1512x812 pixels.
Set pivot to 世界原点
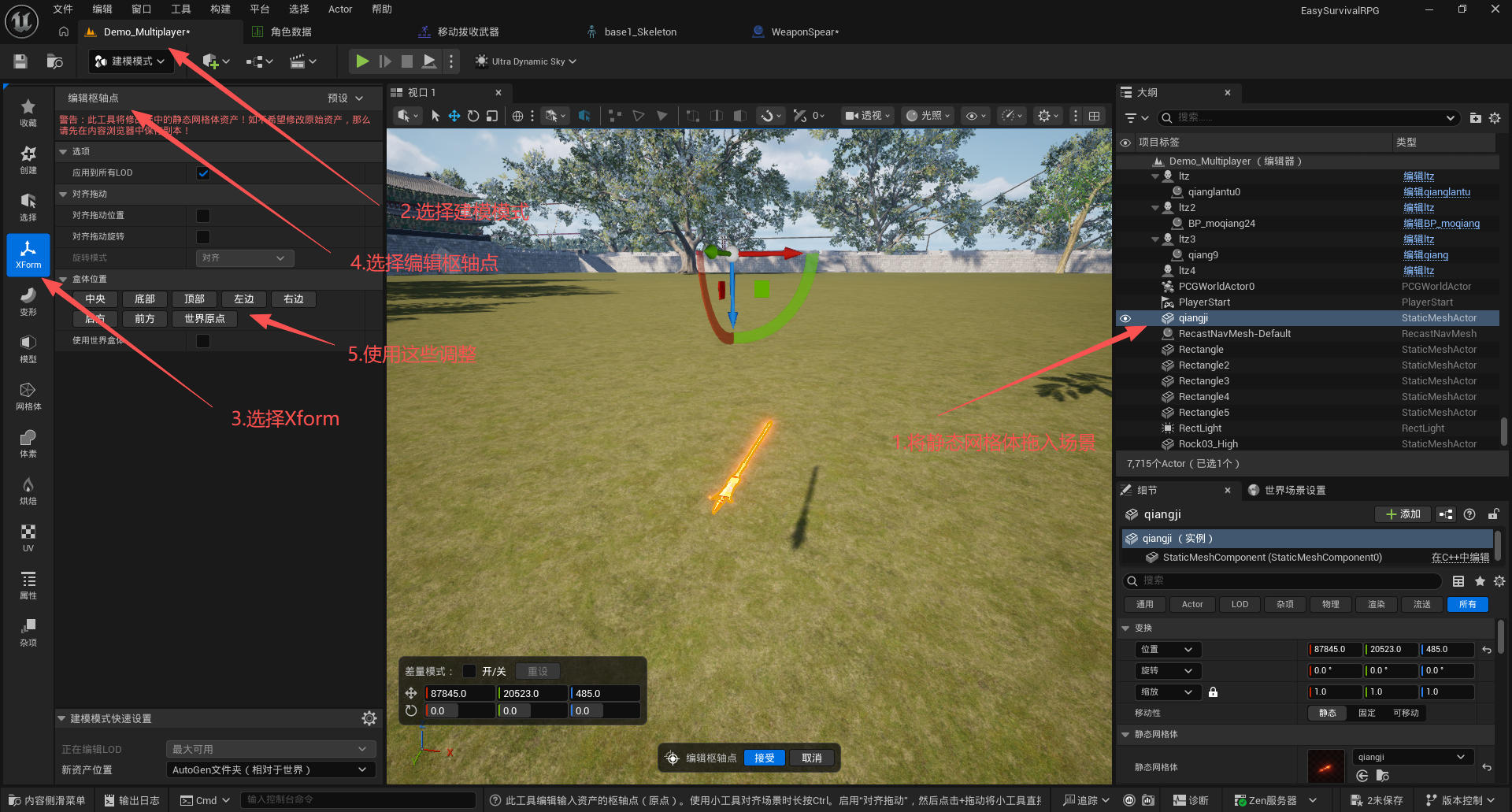click(205, 319)
